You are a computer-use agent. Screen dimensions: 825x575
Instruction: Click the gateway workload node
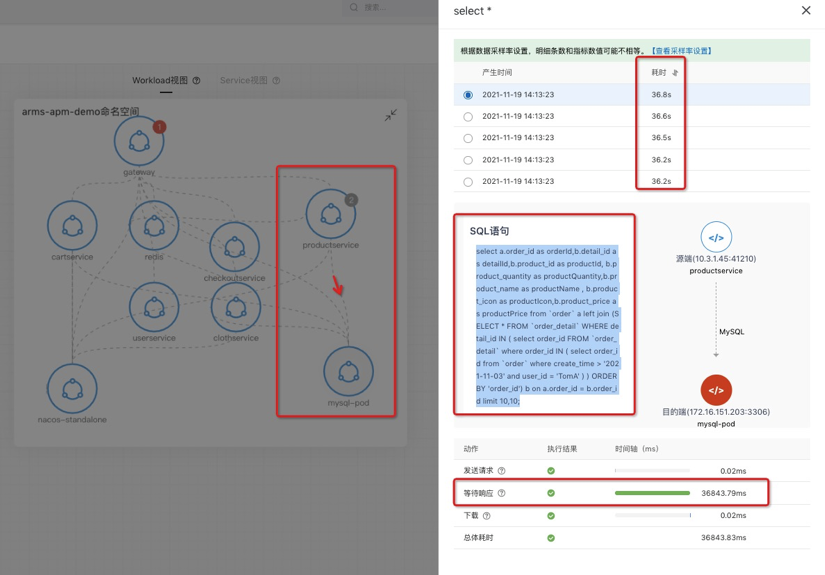pyautogui.click(x=139, y=141)
